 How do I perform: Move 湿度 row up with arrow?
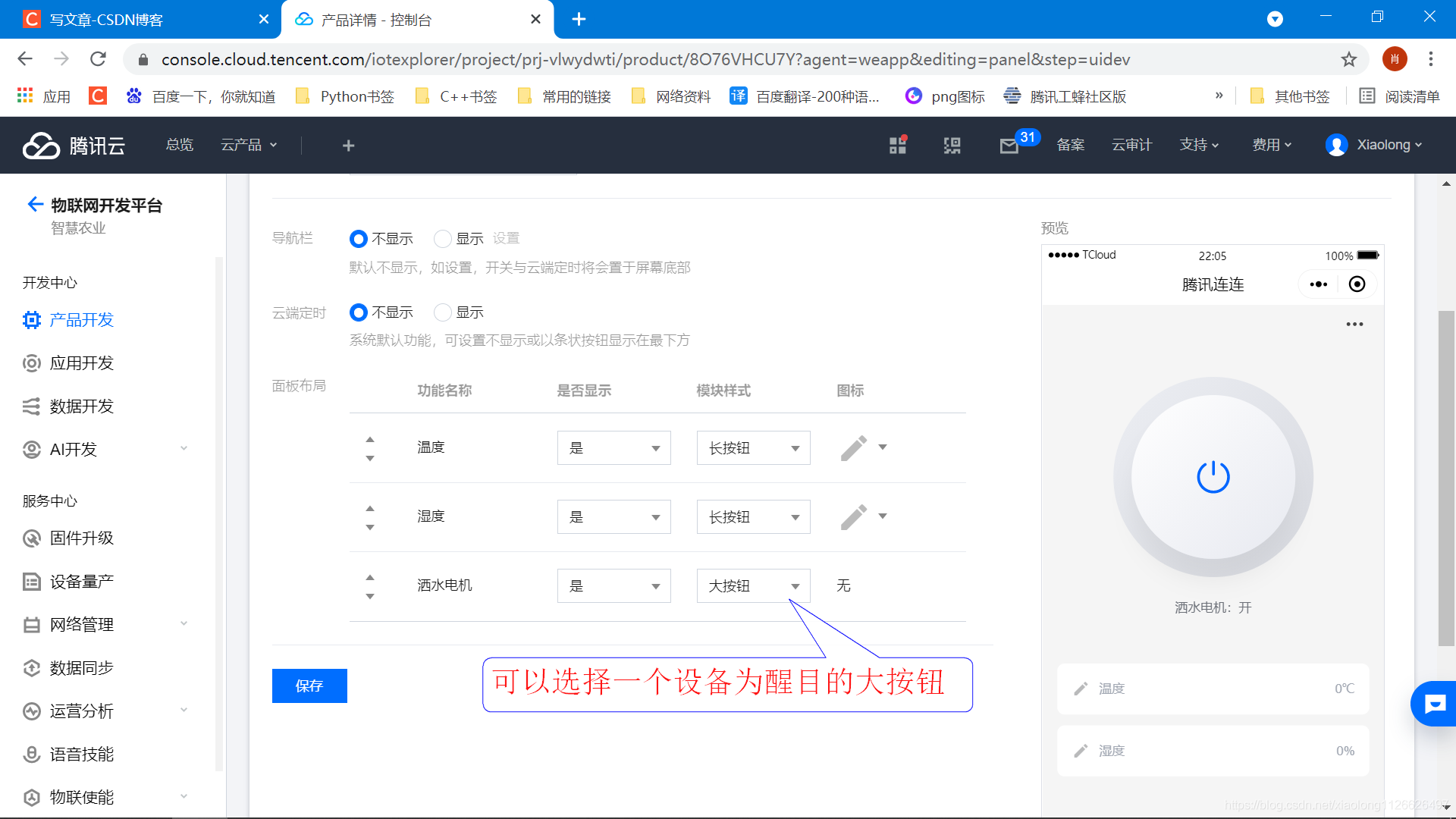click(370, 508)
